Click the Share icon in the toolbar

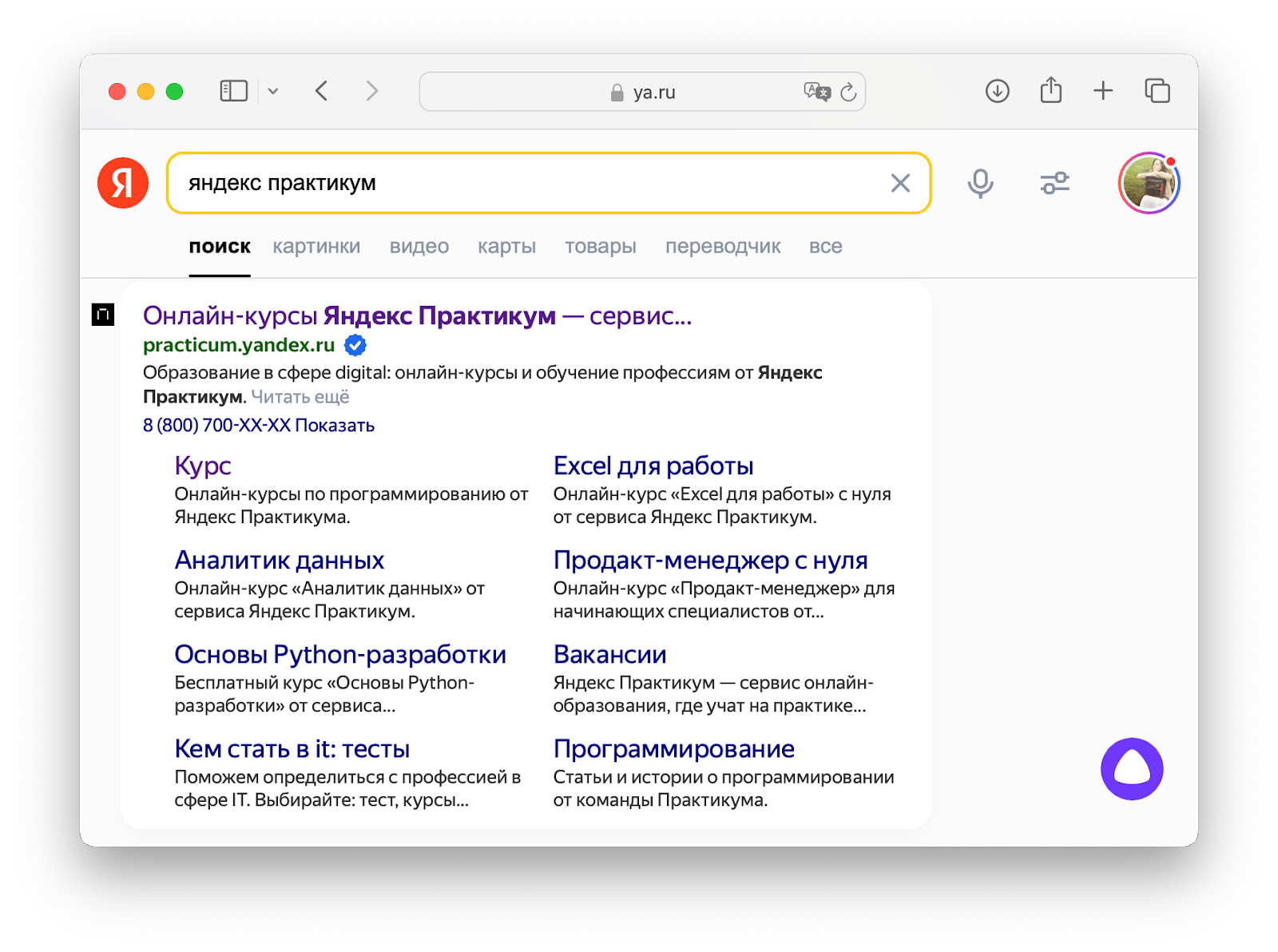point(1050,90)
